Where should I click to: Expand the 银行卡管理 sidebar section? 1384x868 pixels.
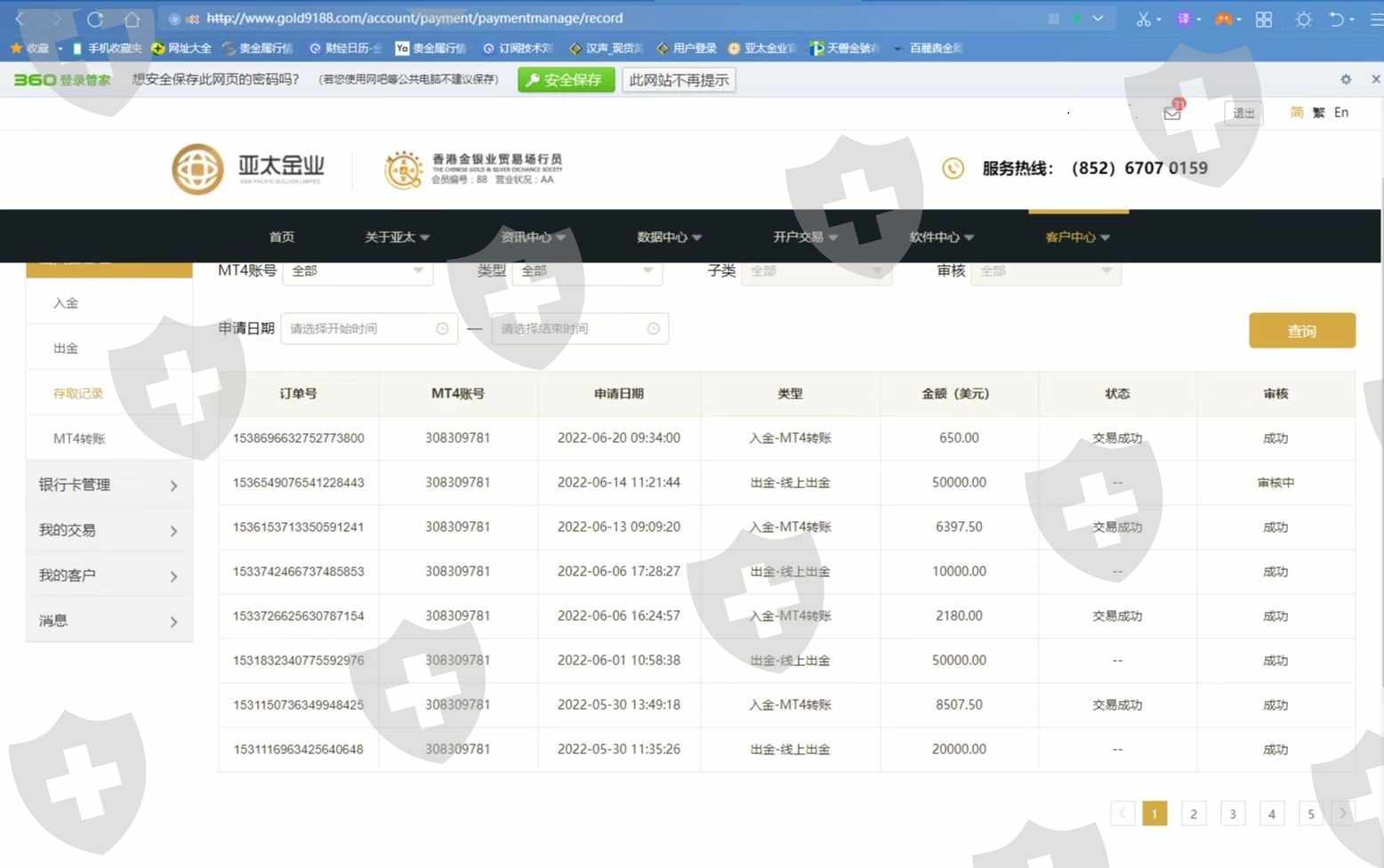(109, 486)
